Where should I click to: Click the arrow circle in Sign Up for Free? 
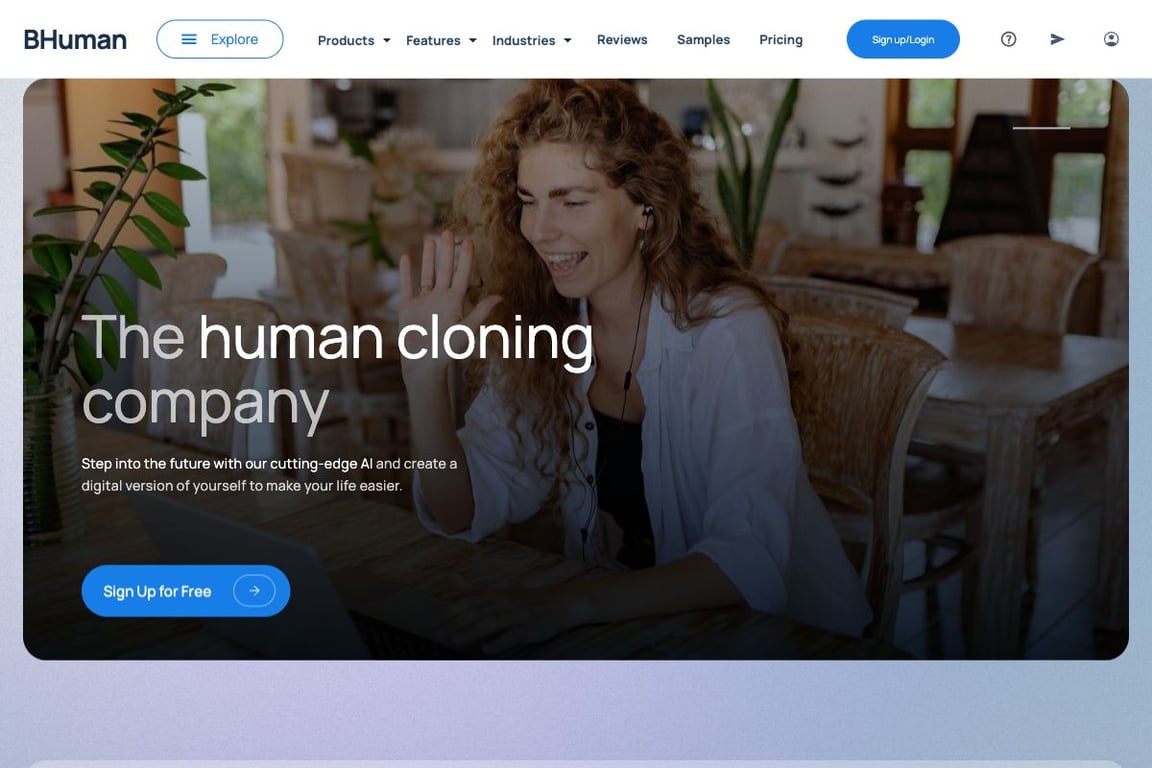pos(254,591)
